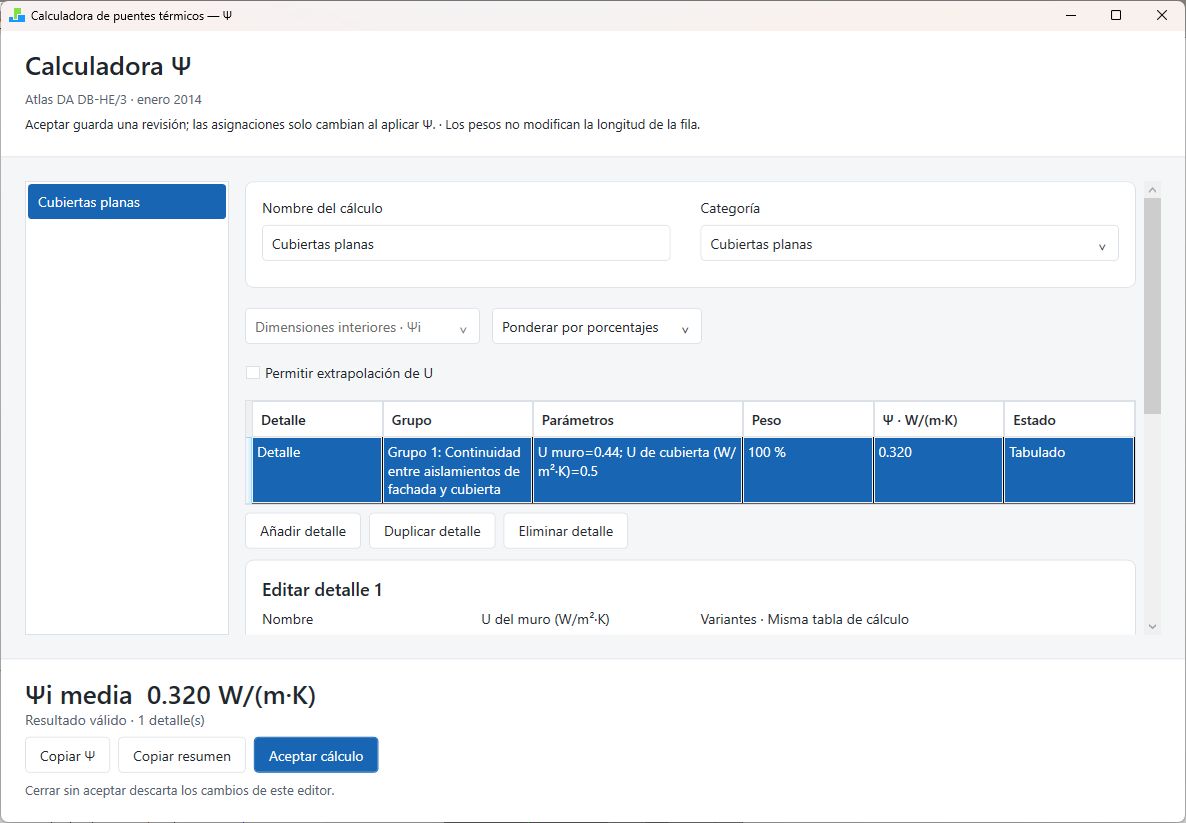Copy the Ψ value with Copiar Ψ
The width and height of the screenshot is (1186, 823).
point(67,756)
